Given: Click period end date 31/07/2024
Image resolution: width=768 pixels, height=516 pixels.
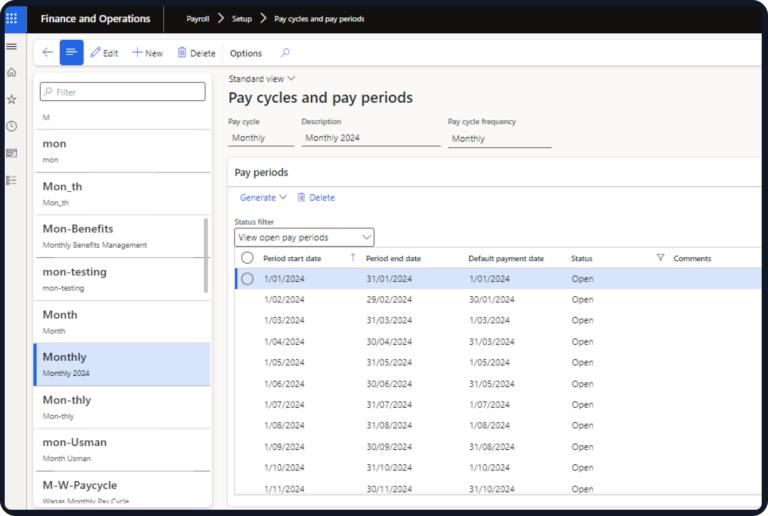Looking at the screenshot, I should tap(389, 405).
